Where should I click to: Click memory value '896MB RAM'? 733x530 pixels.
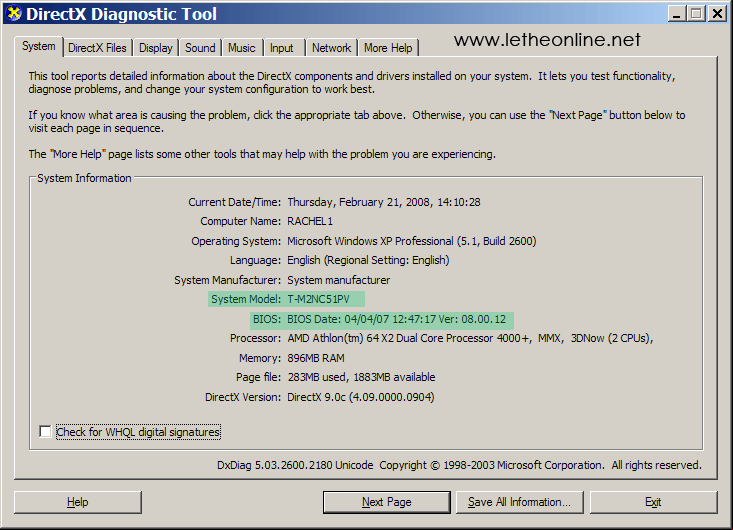(316, 358)
